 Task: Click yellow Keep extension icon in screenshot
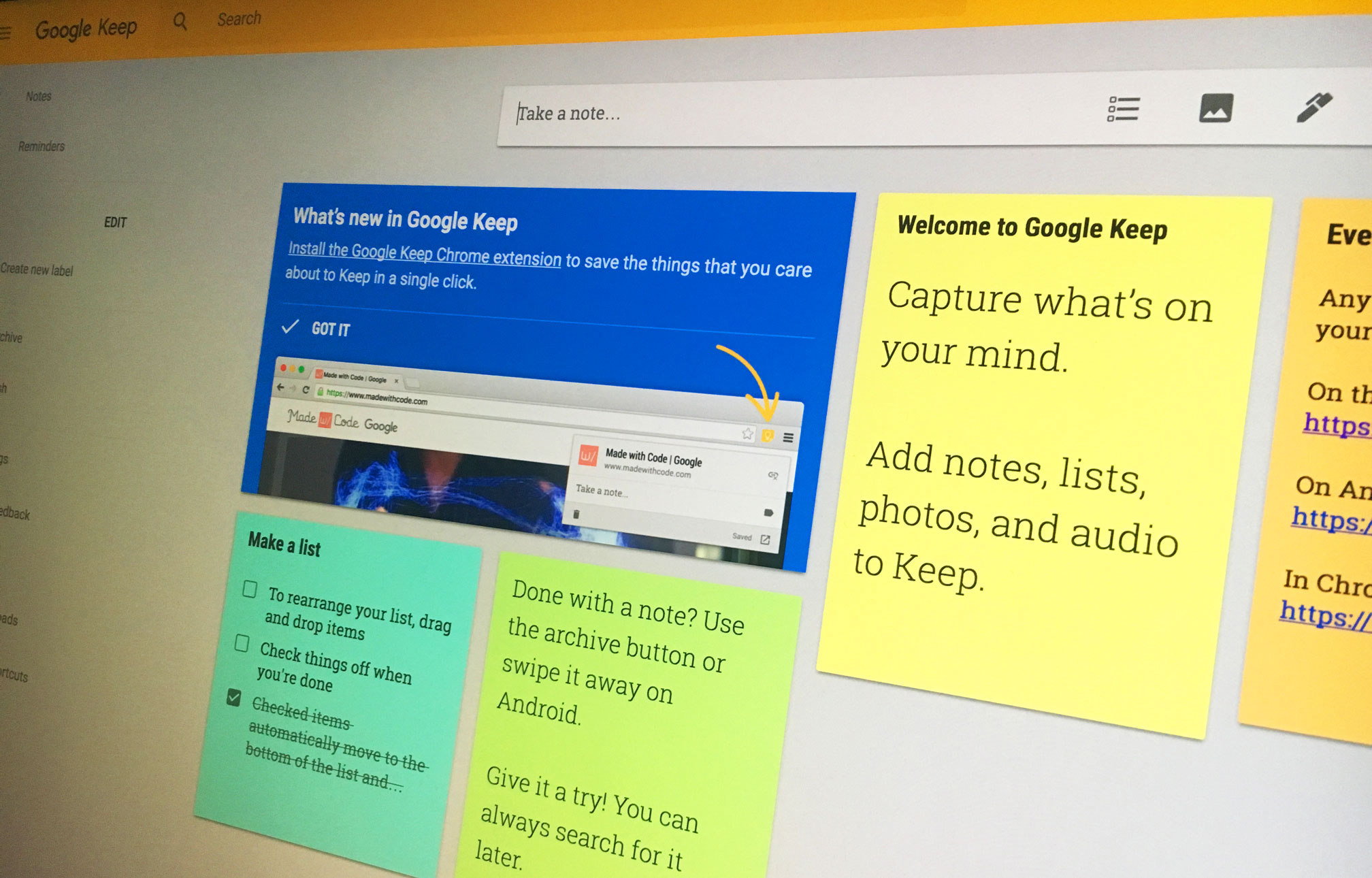(x=768, y=436)
